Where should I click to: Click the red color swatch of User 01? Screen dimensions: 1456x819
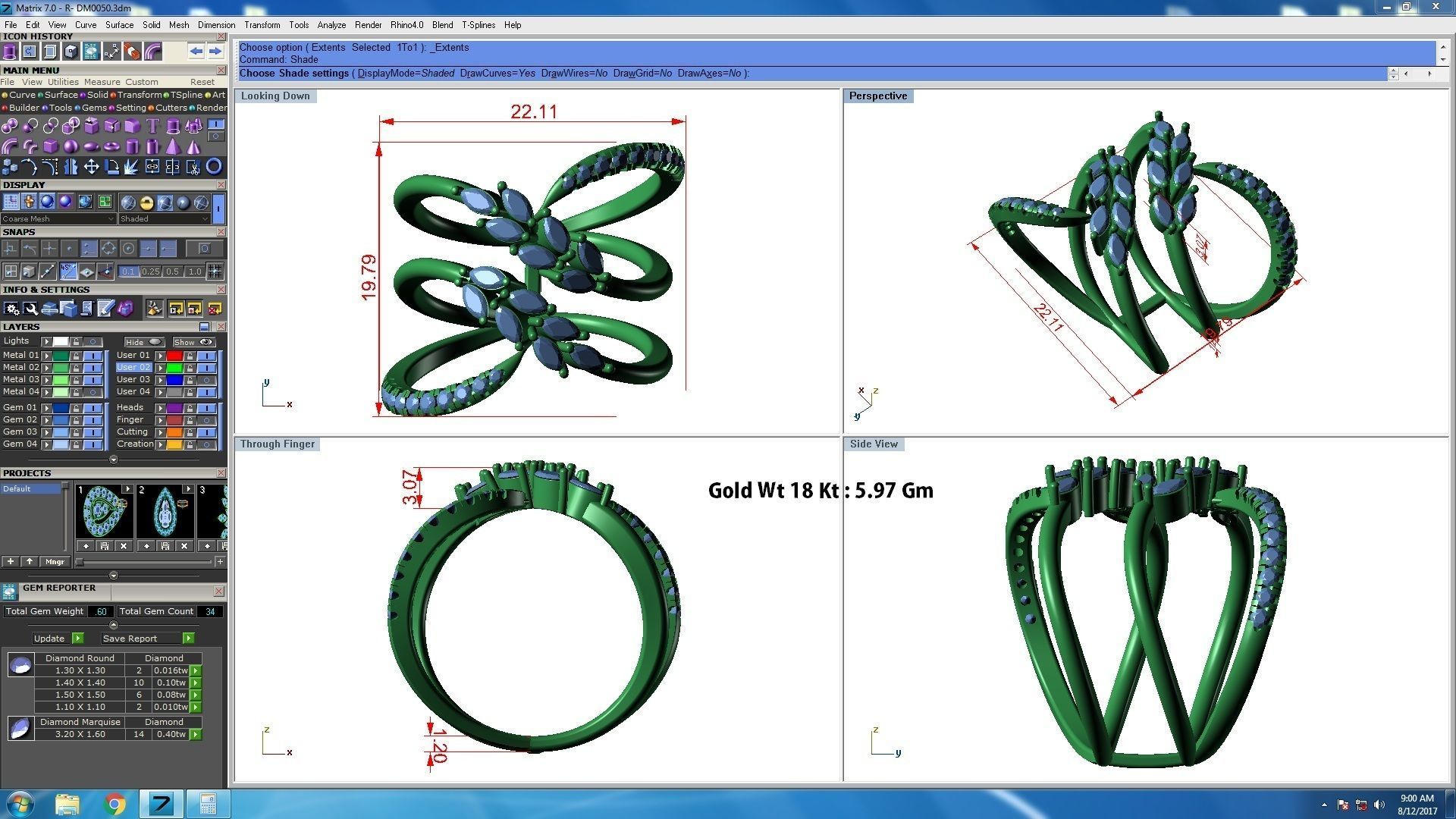coord(174,356)
